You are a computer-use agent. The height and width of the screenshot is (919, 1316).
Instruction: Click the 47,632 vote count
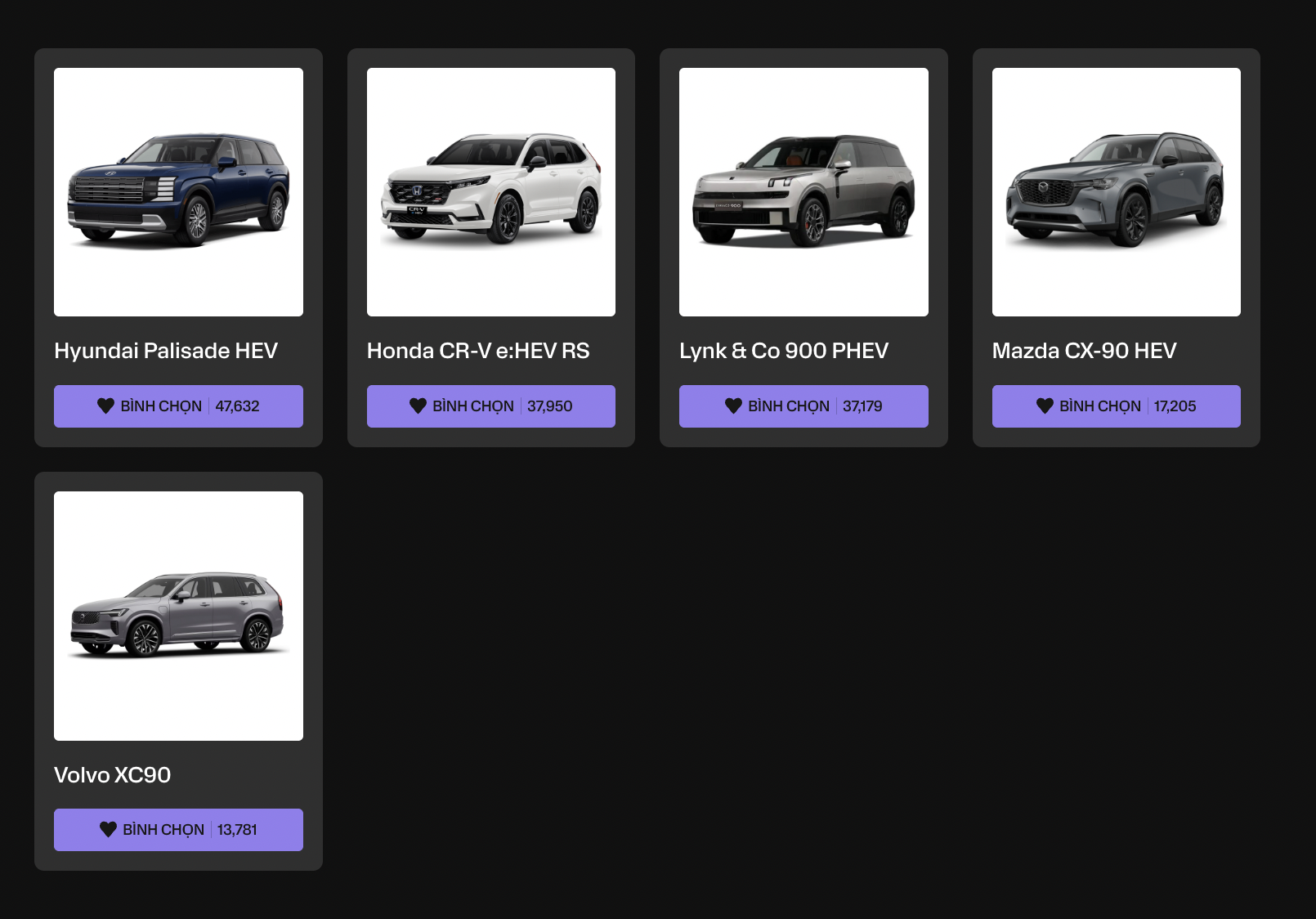[237, 406]
